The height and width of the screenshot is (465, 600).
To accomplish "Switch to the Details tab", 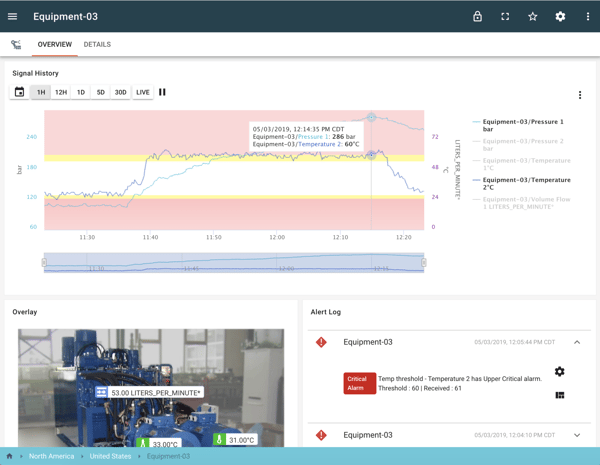I will tap(97, 45).
